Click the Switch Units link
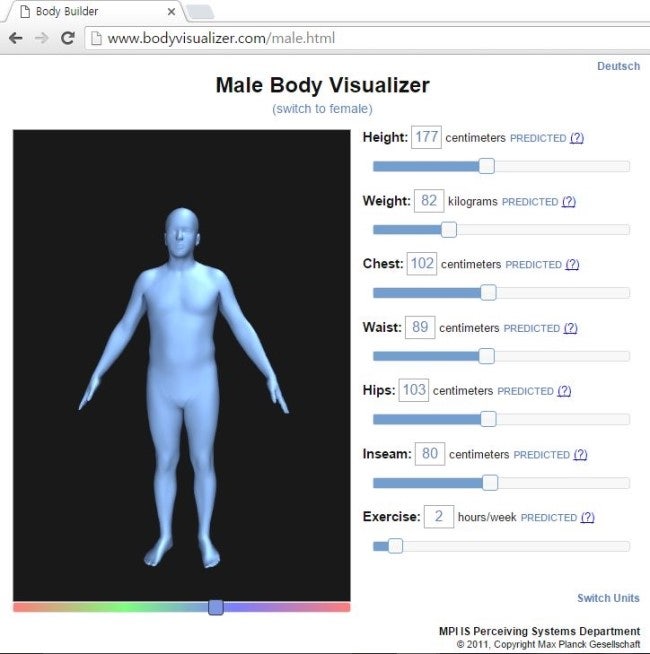The width and height of the screenshot is (650, 654). pos(608,598)
